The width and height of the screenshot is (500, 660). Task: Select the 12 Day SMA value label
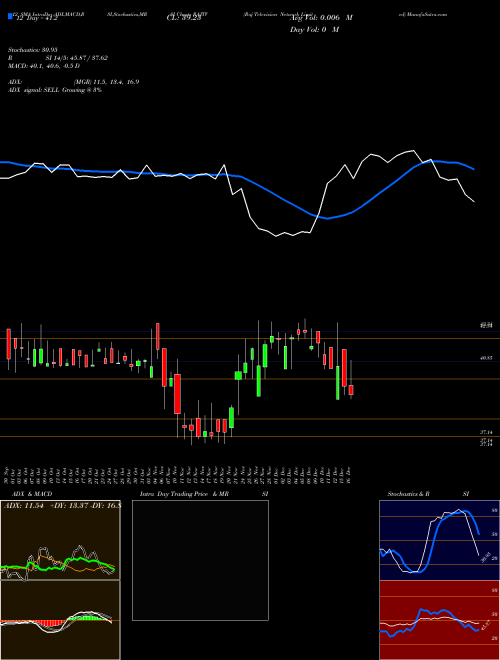point(36,18)
